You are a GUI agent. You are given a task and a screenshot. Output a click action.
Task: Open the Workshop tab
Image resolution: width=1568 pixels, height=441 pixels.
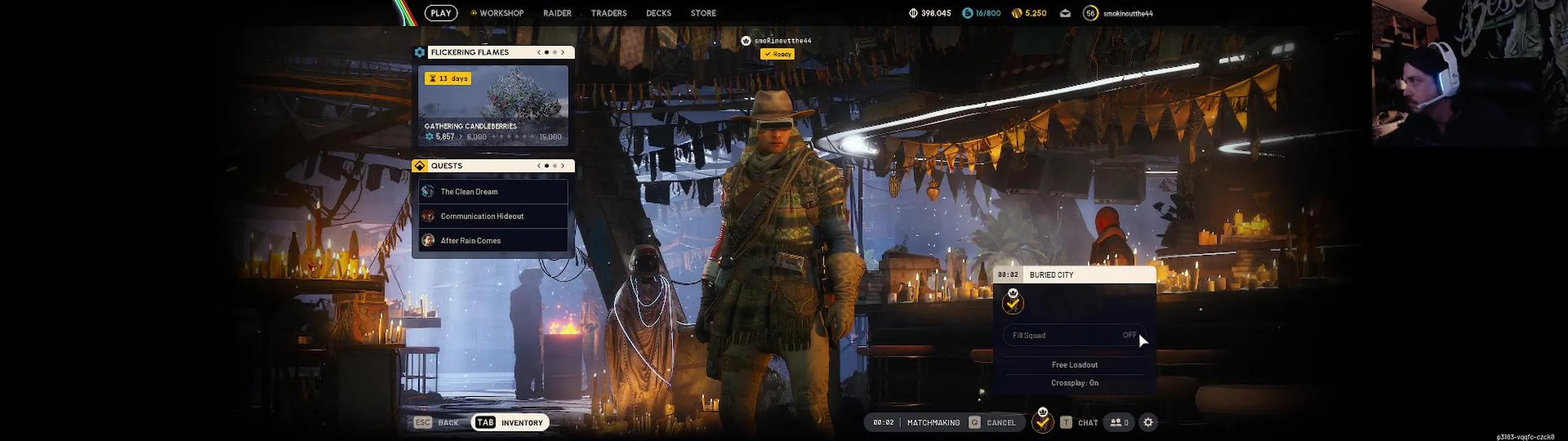tap(501, 13)
